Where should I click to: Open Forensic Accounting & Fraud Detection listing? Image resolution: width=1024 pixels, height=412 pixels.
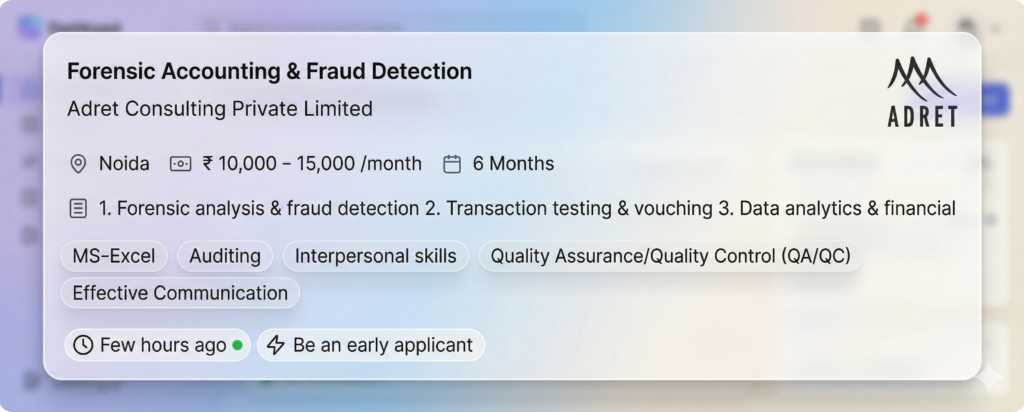(269, 72)
